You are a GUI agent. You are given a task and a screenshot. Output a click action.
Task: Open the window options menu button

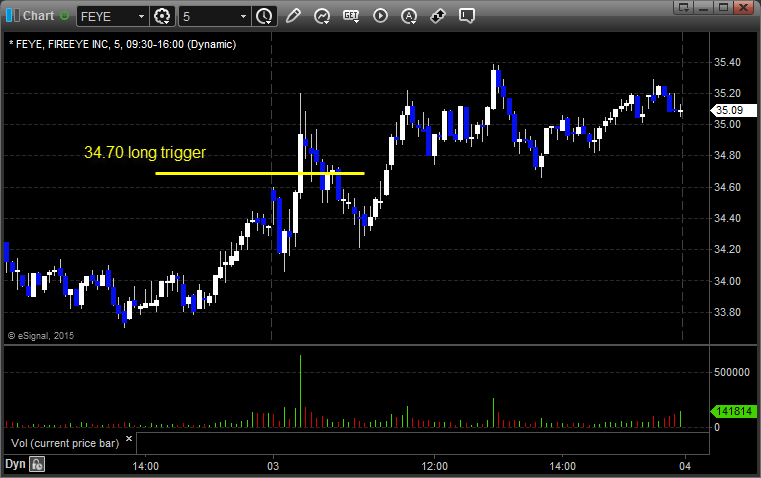point(684,7)
